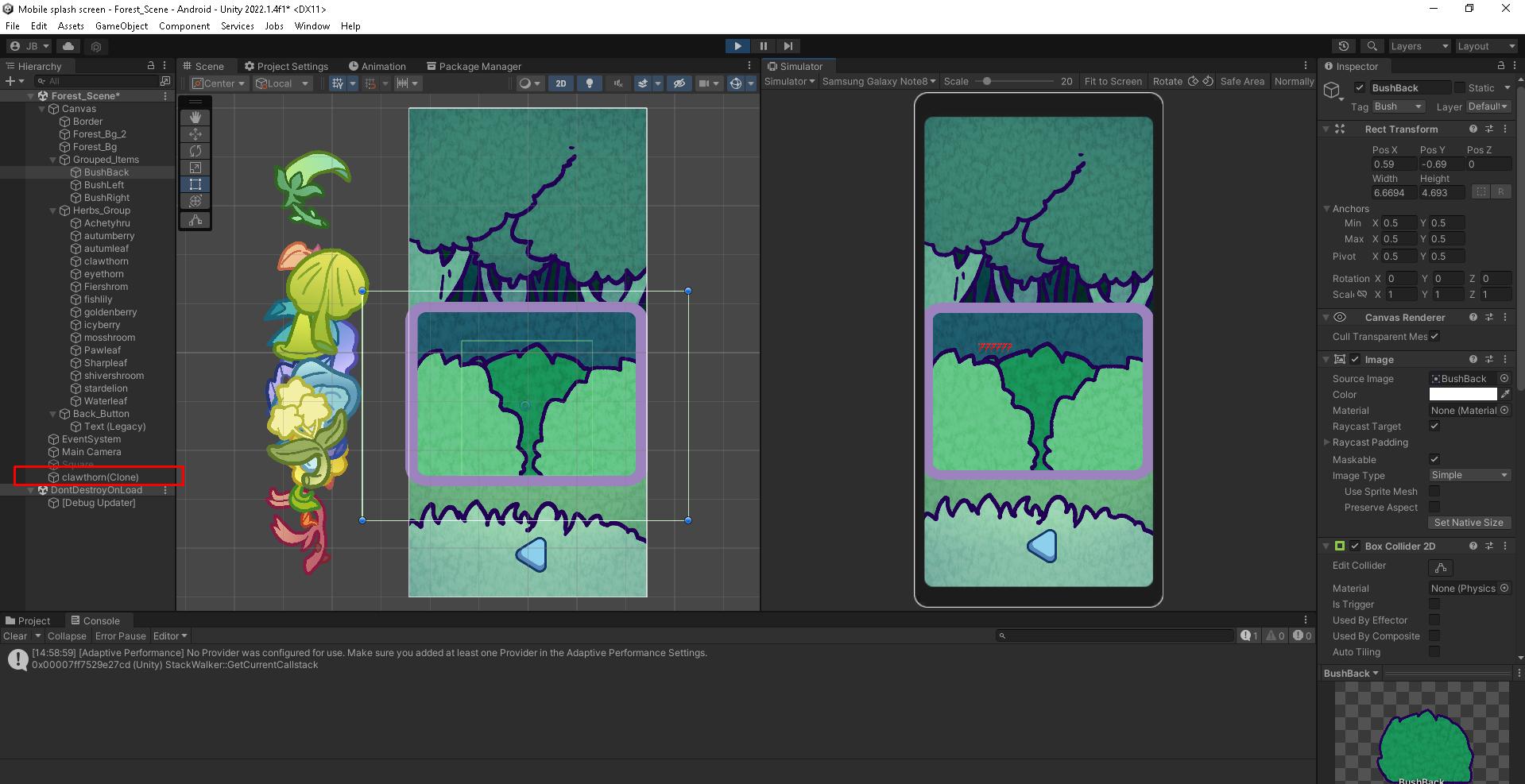
Task: Select the Transform tool in scene overlay
Action: pos(195,201)
